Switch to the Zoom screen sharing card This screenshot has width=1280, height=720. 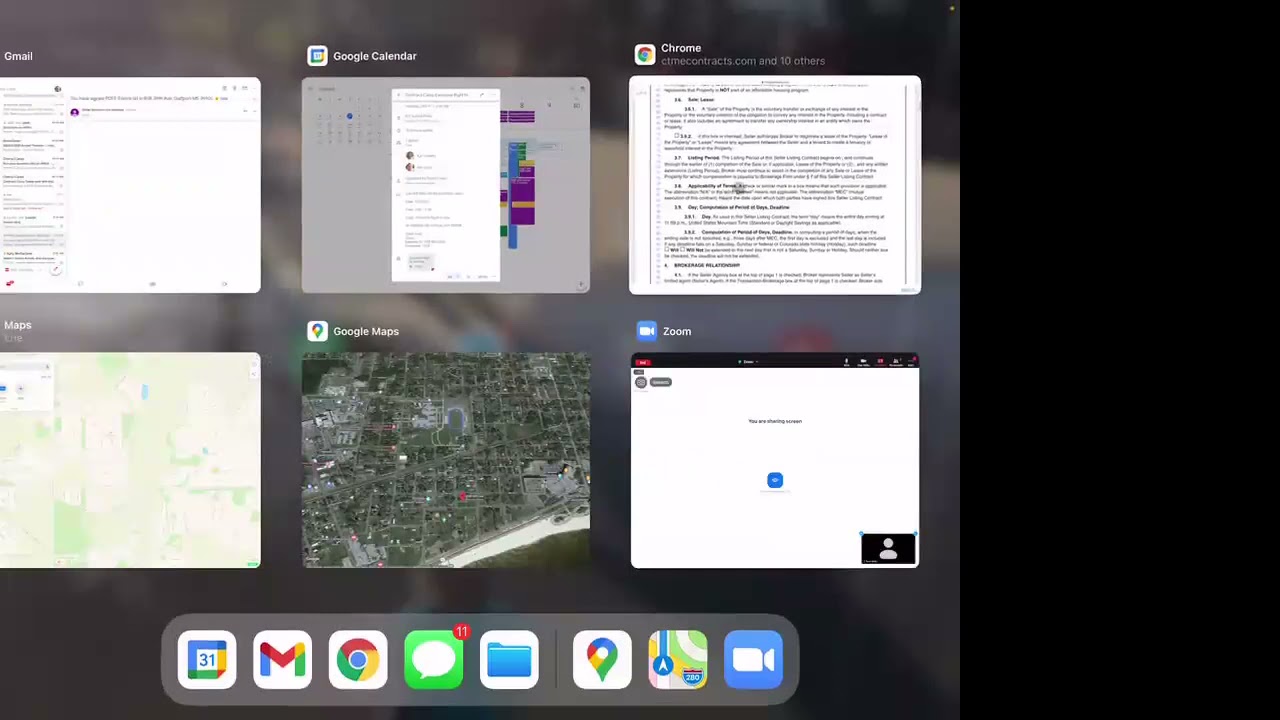[x=775, y=460]
